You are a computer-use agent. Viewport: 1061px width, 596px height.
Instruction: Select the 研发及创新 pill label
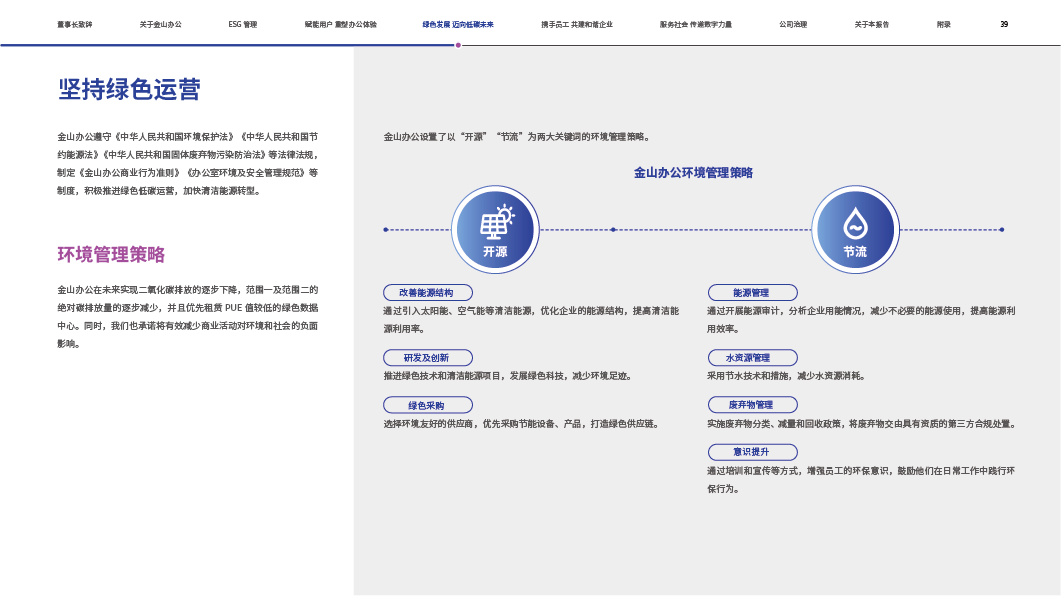click(x=427, y=358)
